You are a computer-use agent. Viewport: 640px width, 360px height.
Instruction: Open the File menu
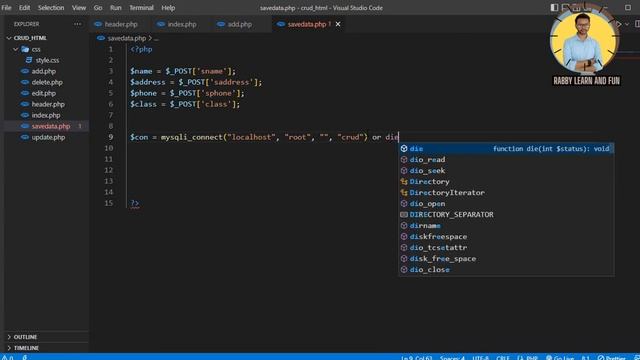[x=7, y=8]
